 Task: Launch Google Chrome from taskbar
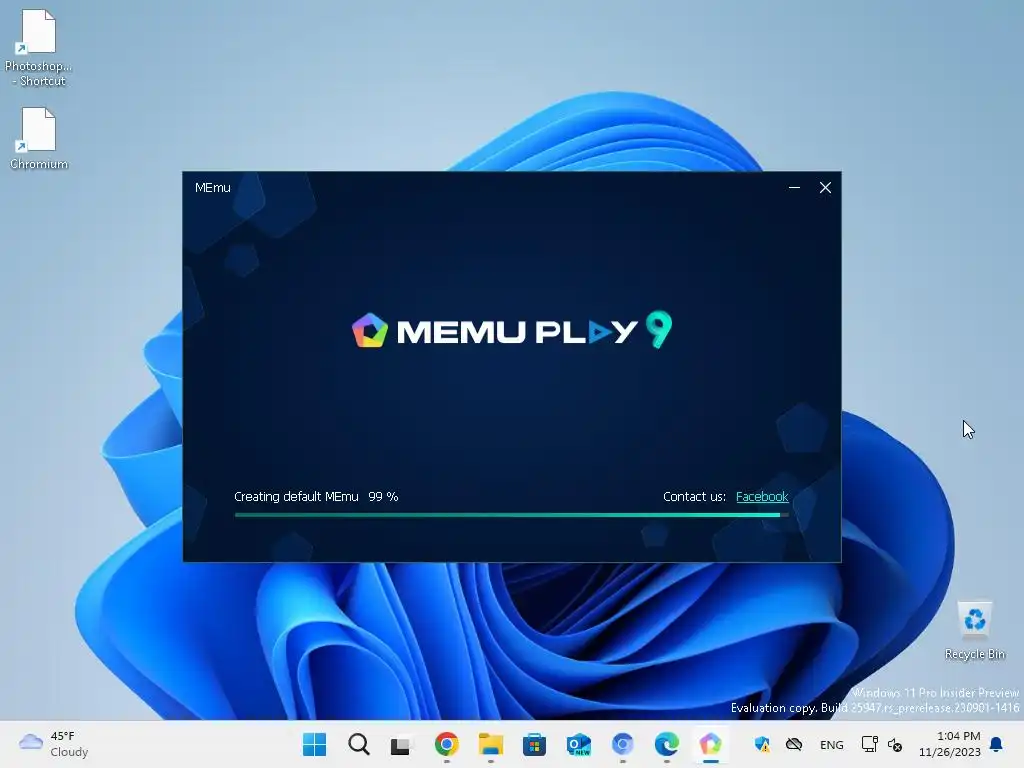point(447,744)
